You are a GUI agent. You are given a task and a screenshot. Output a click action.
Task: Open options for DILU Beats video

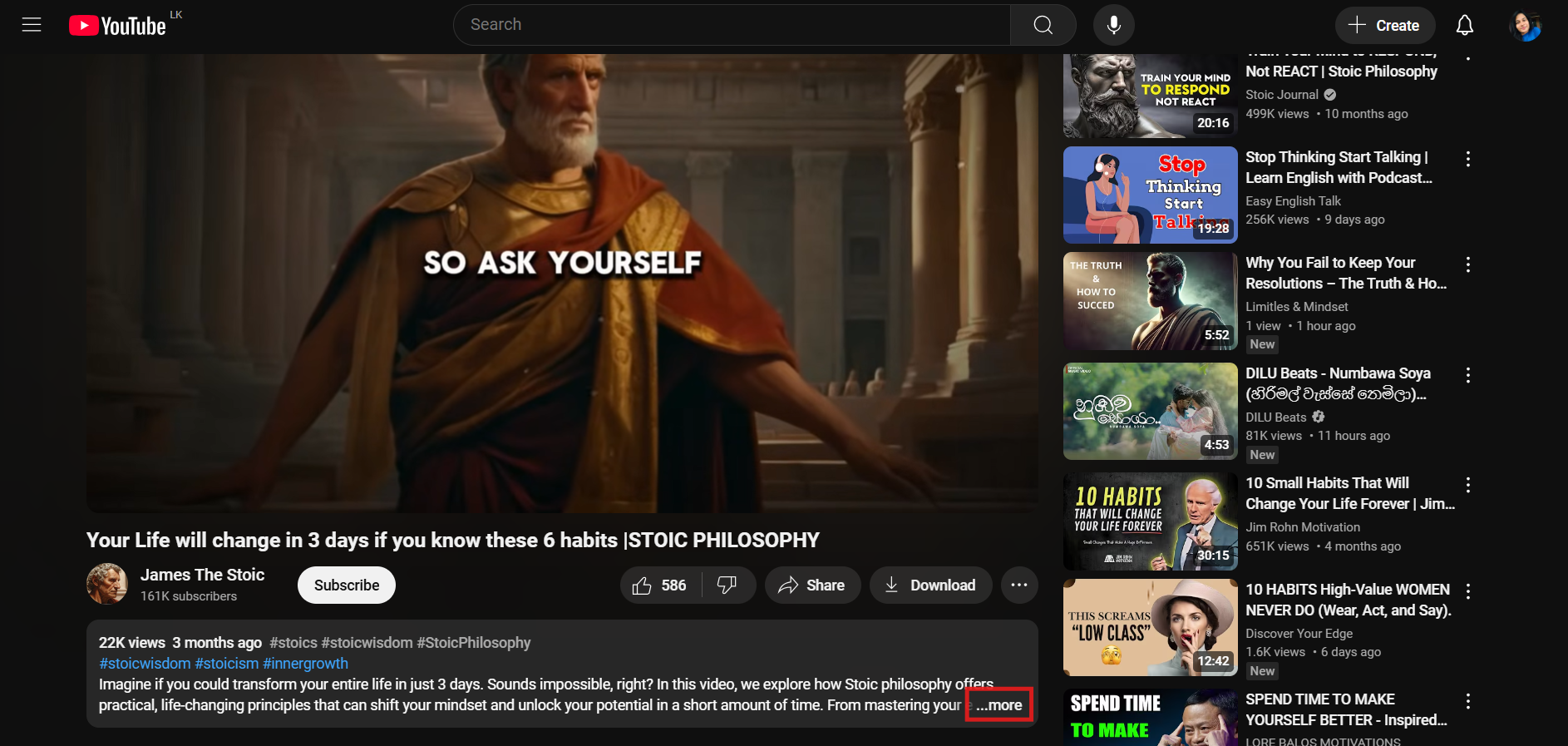click(x=1468, y=375)
